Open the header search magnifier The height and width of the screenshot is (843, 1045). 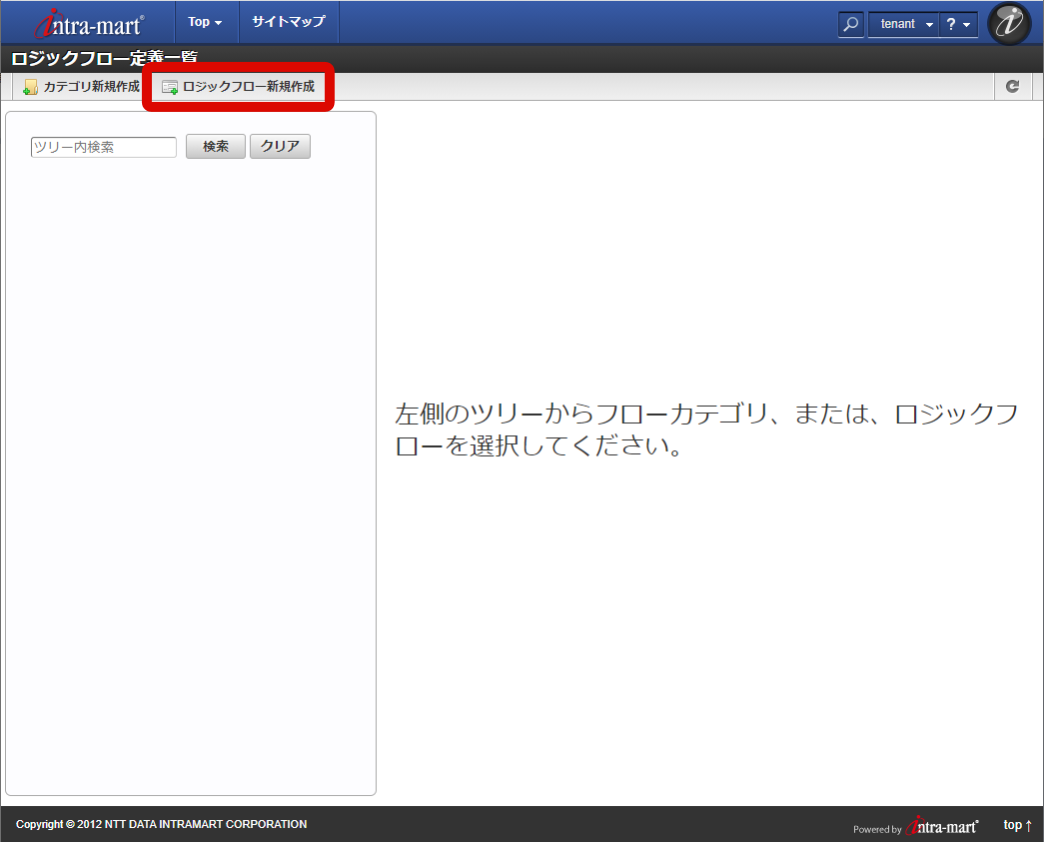pyautogui.click(x=850, y=23)
